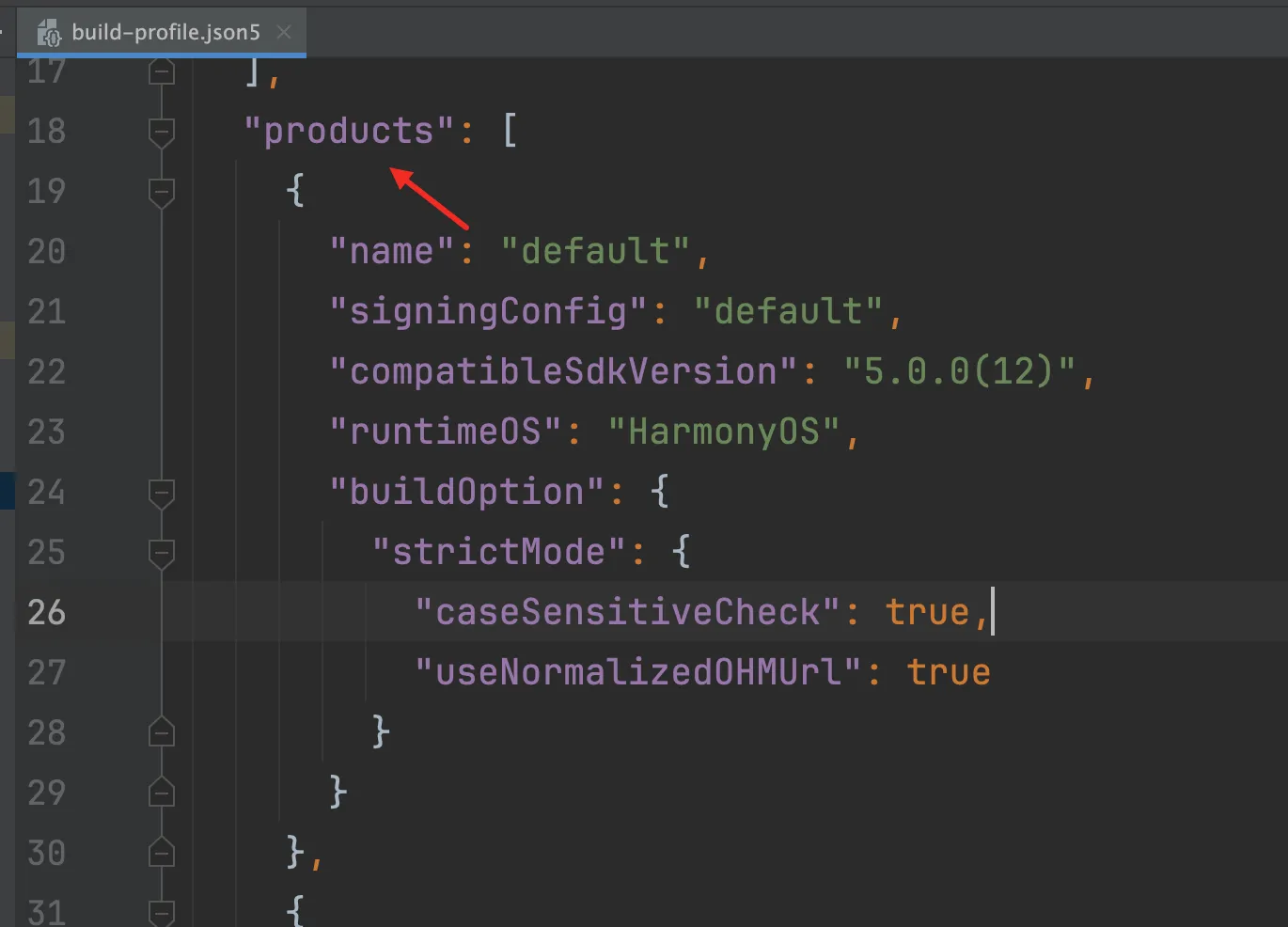This screenshot has height=927, width=1288.
Task: Click line number 22 in the gutter
Action: 46,371
